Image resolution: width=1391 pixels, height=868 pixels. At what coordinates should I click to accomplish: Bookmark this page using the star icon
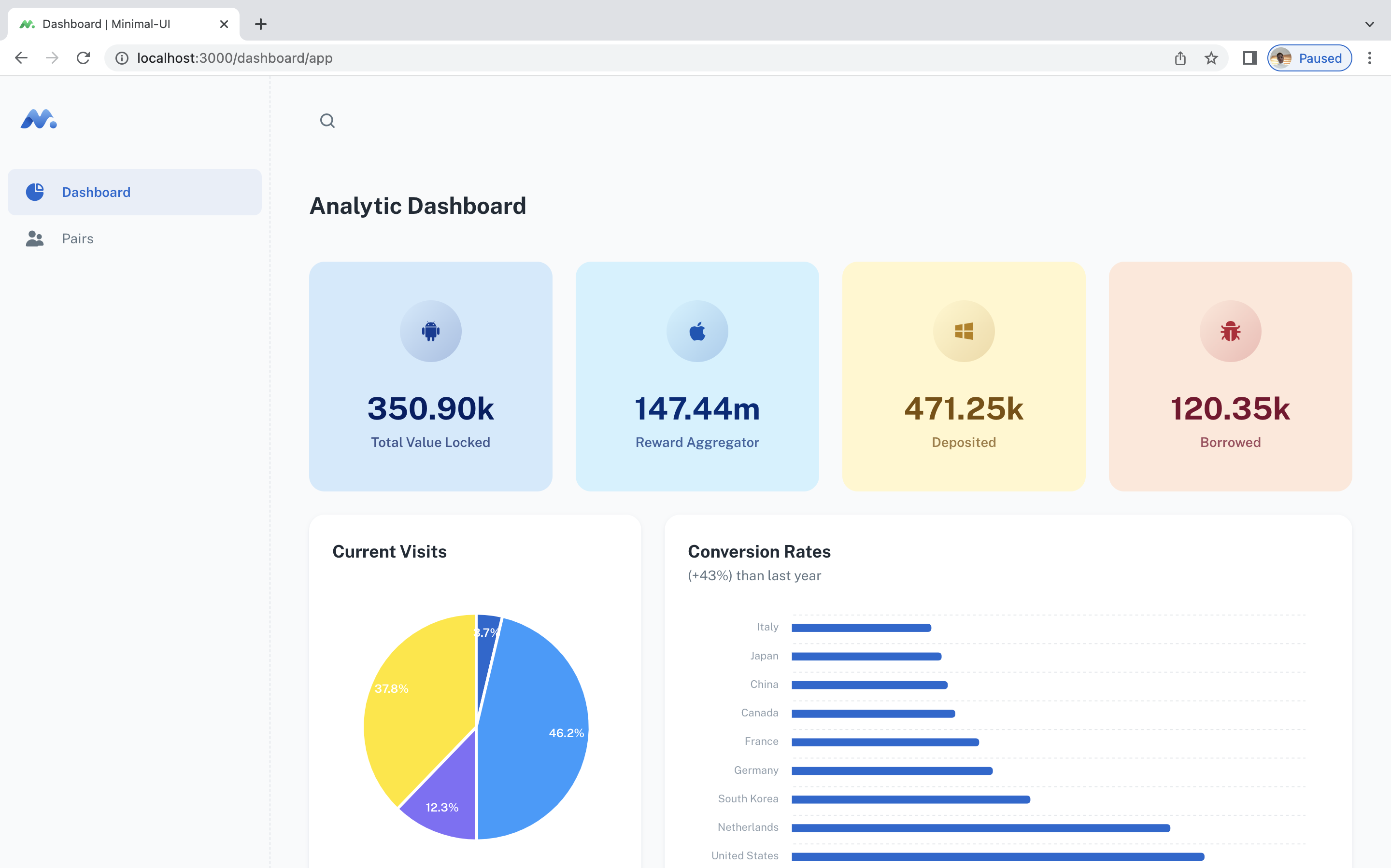pos(1212,58)
